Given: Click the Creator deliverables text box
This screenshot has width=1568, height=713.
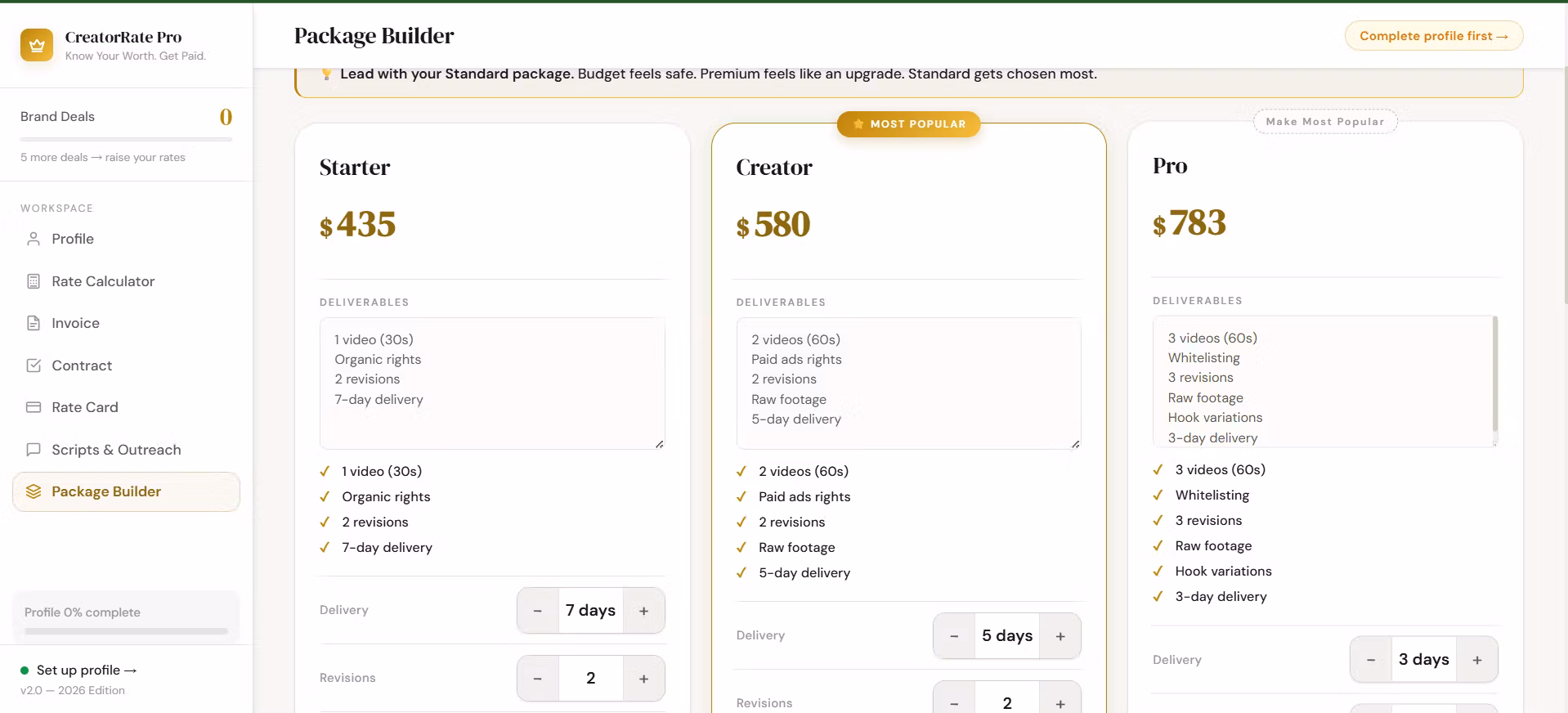Looking at the screenshot, I should pos(909,383).
